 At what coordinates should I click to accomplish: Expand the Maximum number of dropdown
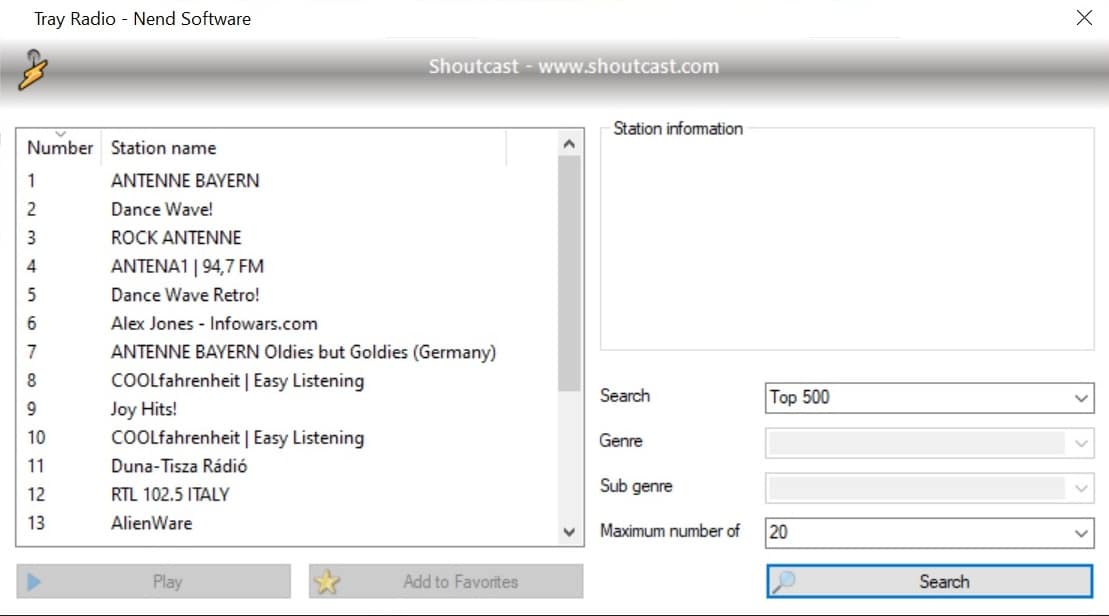(929, 532)
